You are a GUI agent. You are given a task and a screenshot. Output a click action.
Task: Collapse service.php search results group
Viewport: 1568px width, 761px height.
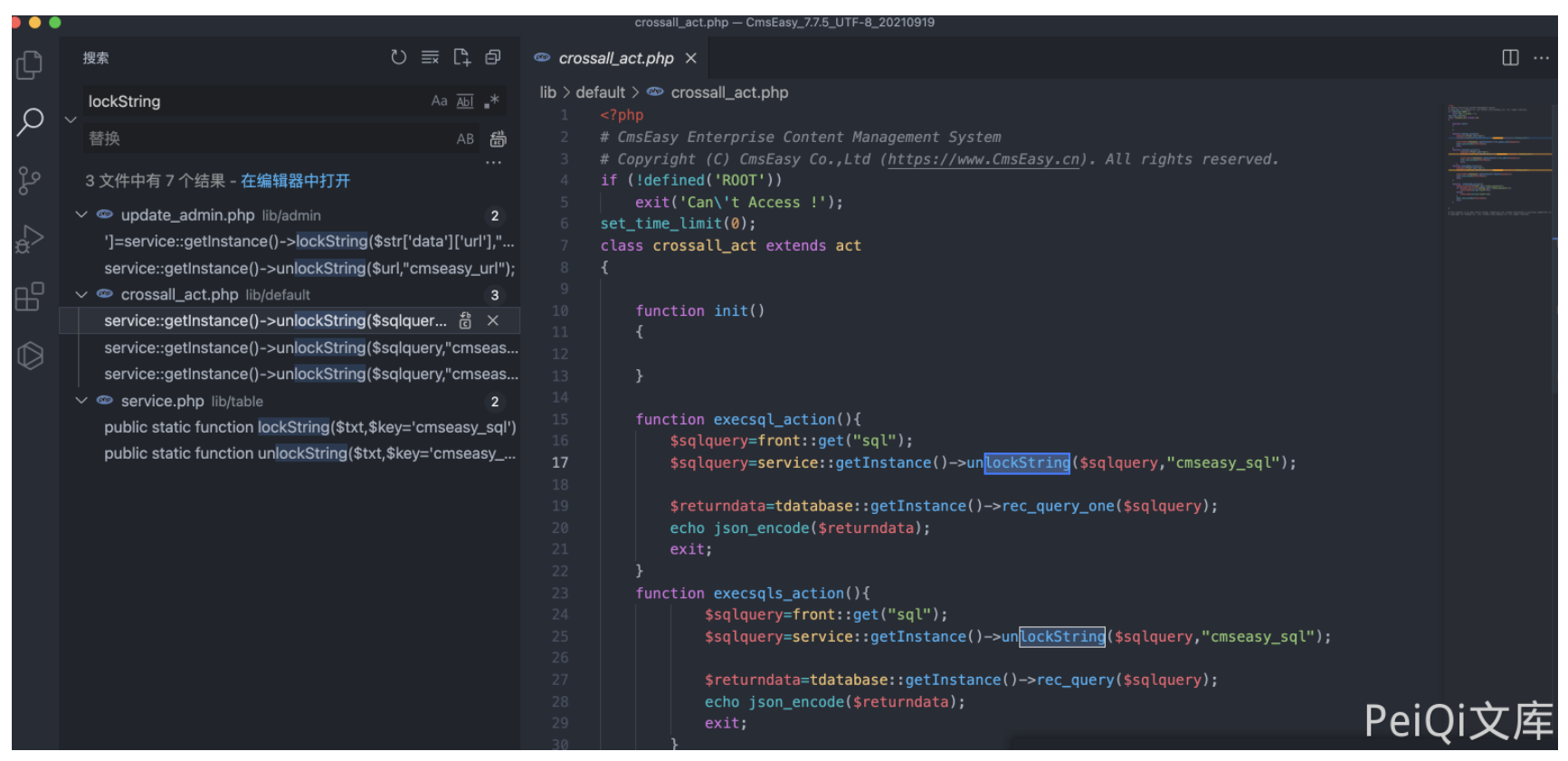(x=81, y=401)
